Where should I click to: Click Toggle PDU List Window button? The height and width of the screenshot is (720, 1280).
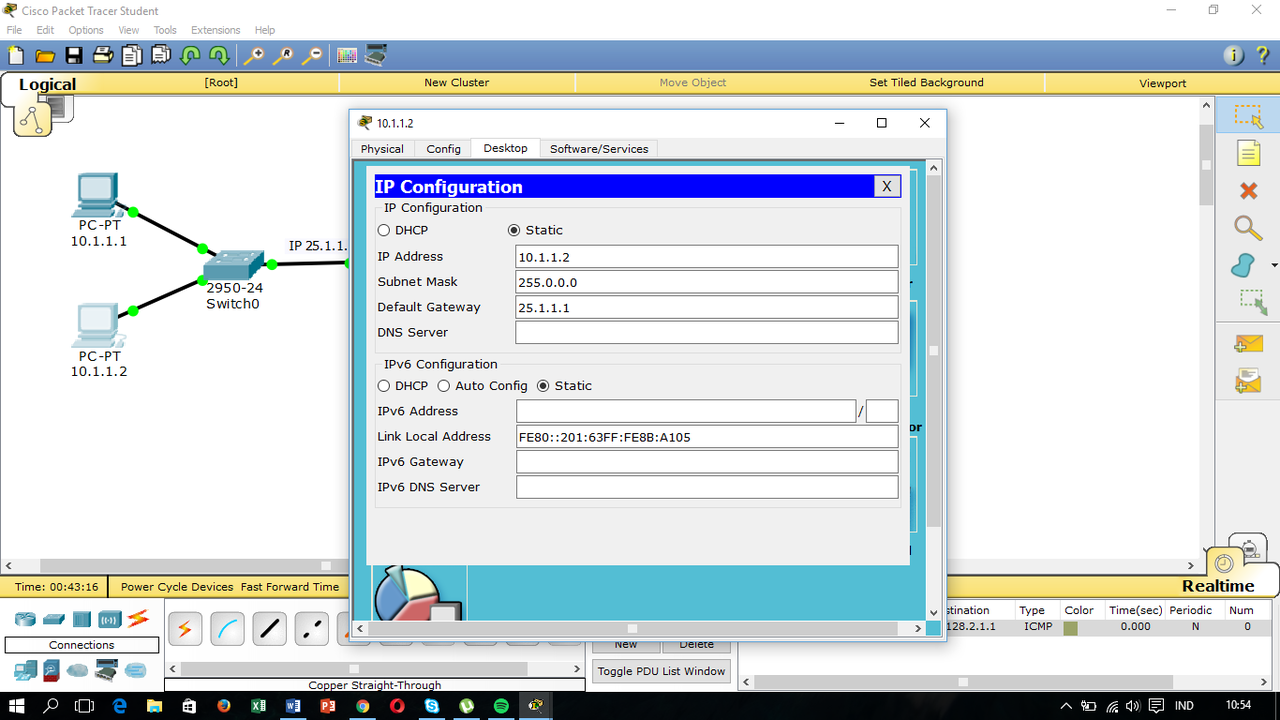pos(661,671)
